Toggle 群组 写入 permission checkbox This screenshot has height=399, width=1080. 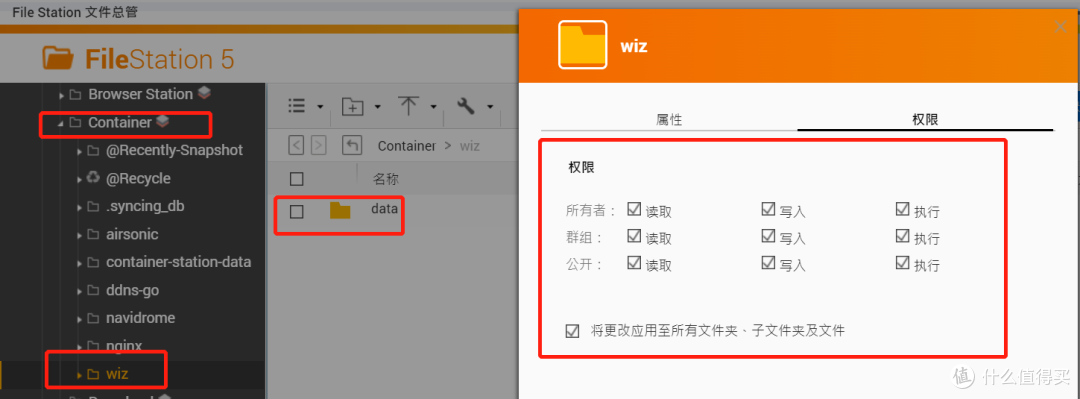768,236
